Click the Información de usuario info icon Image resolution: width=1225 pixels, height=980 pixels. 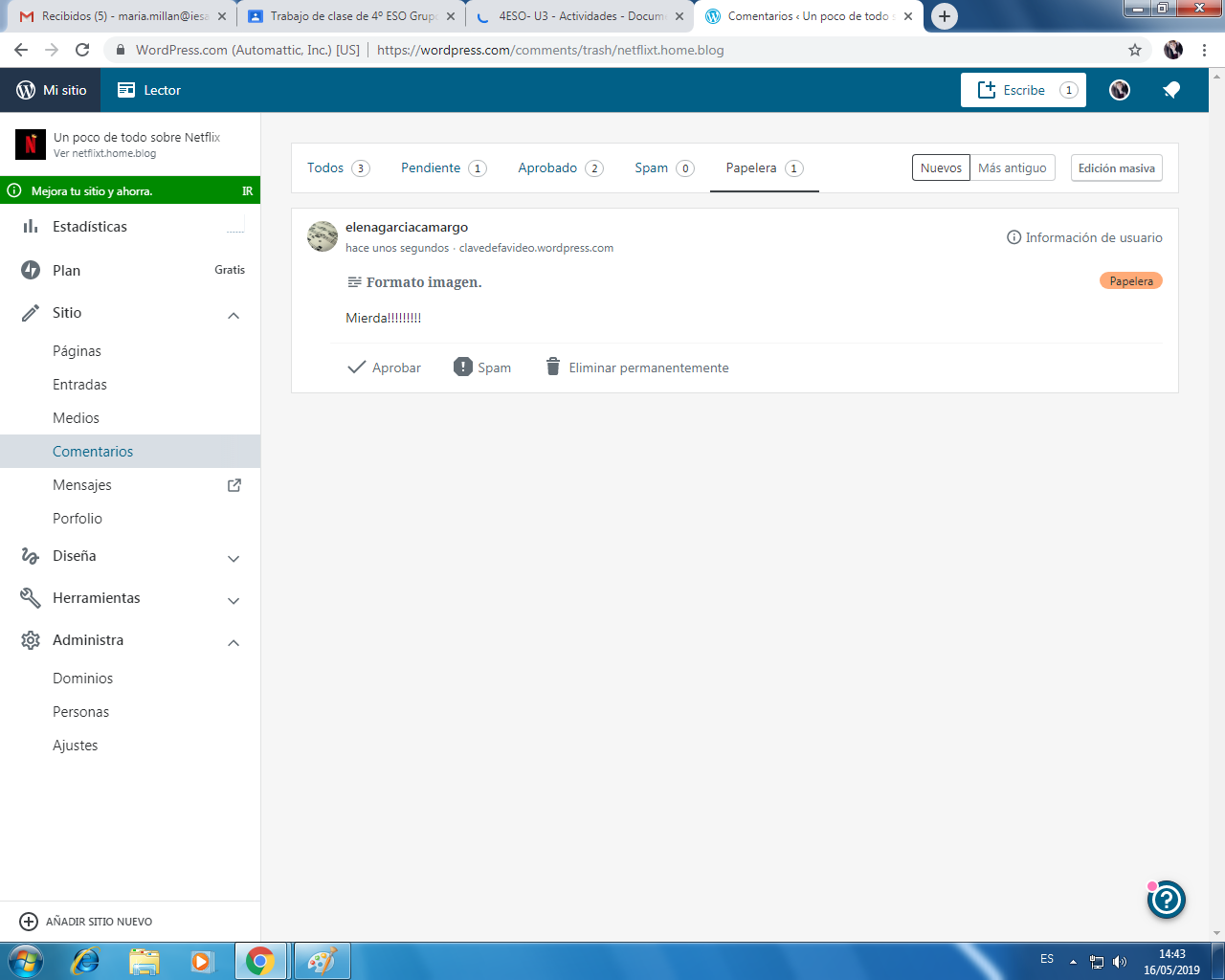coord(1013,237)
